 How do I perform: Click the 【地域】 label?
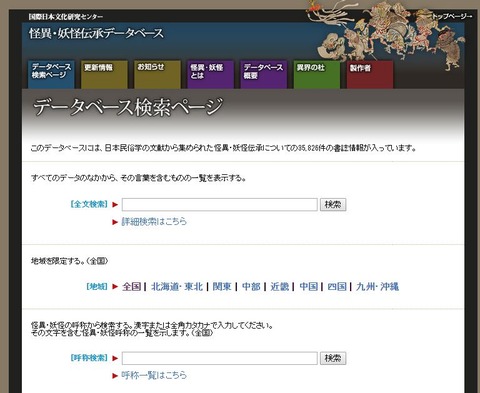click(97, 286)
